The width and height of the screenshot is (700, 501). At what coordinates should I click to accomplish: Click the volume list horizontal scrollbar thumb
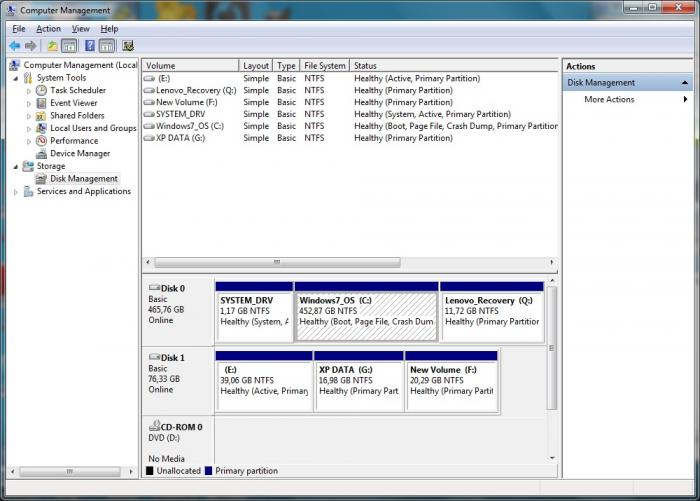coord(277,262)
